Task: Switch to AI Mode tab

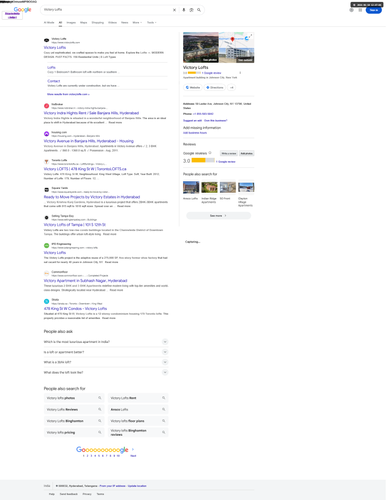Action: [49, 23]
